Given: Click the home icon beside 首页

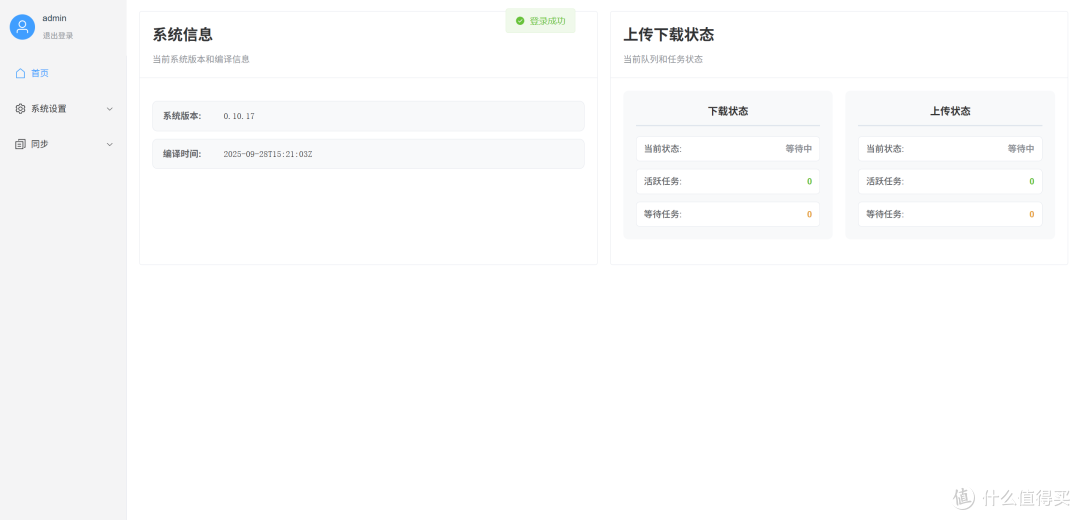Looking at the screenshot, I should tap(20, 73).
